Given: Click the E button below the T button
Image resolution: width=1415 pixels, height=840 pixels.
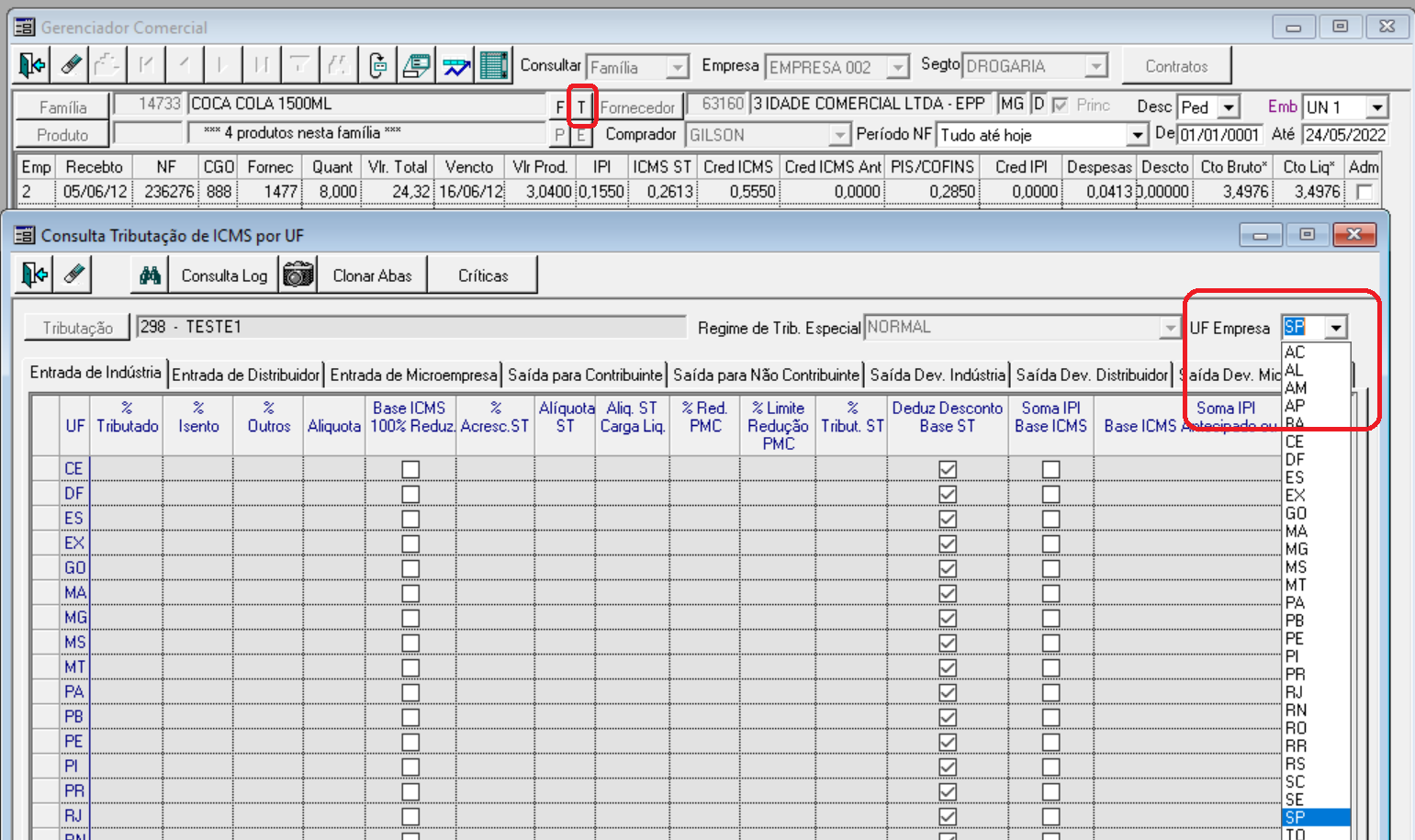Looking at the screenshot, I should pos(581,135).
